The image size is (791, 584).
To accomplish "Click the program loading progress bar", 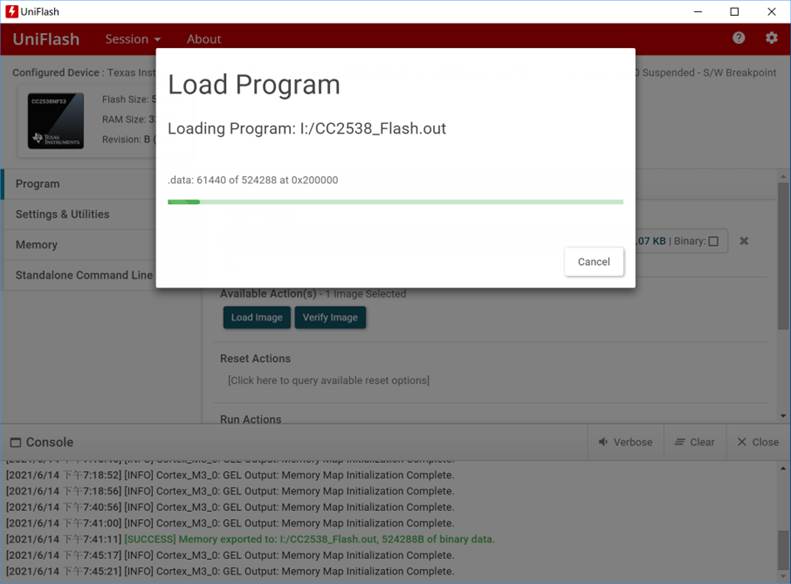I will [x=395, y=202].
